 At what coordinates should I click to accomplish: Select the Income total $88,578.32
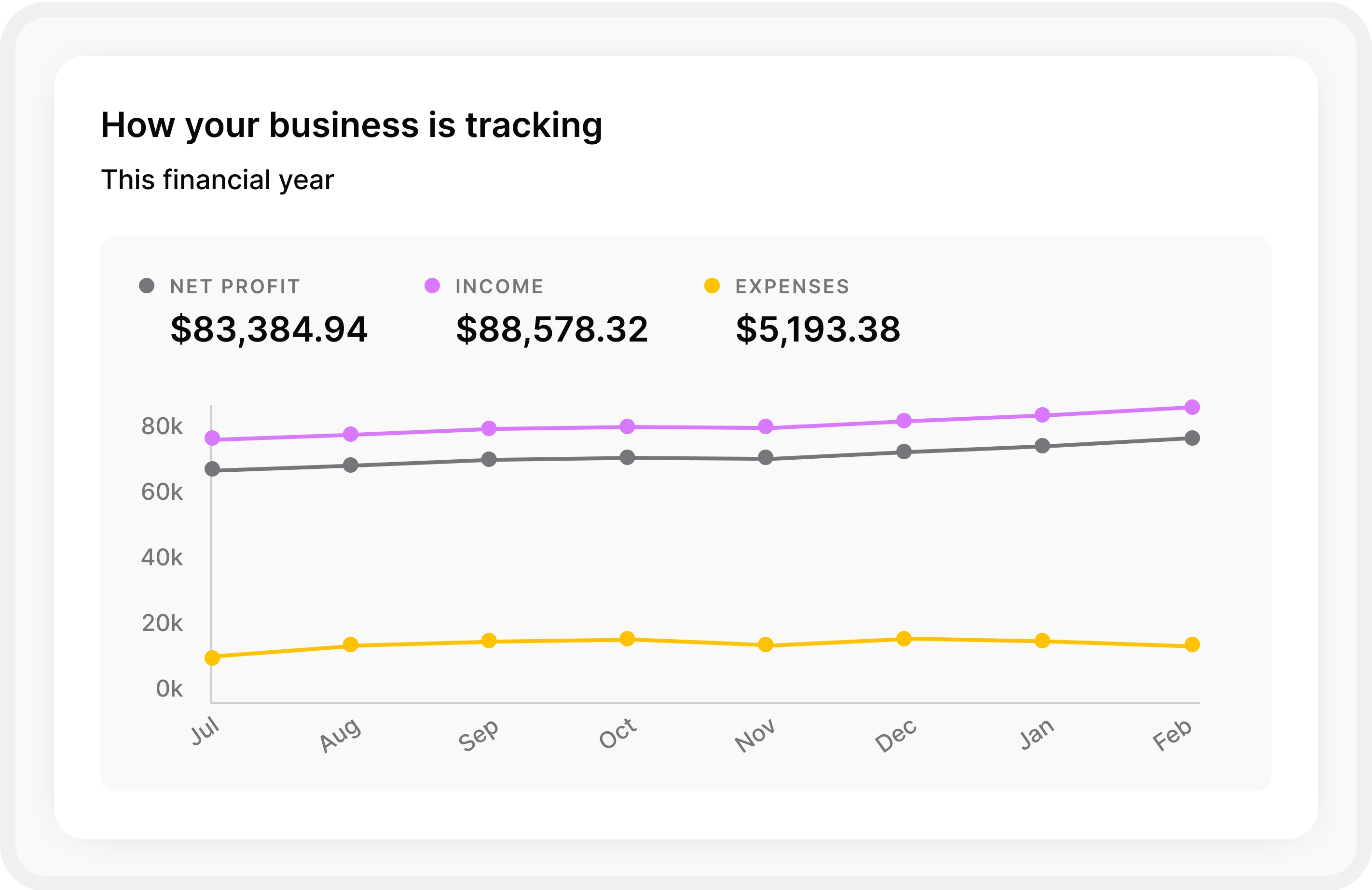[x=552, y=329]
